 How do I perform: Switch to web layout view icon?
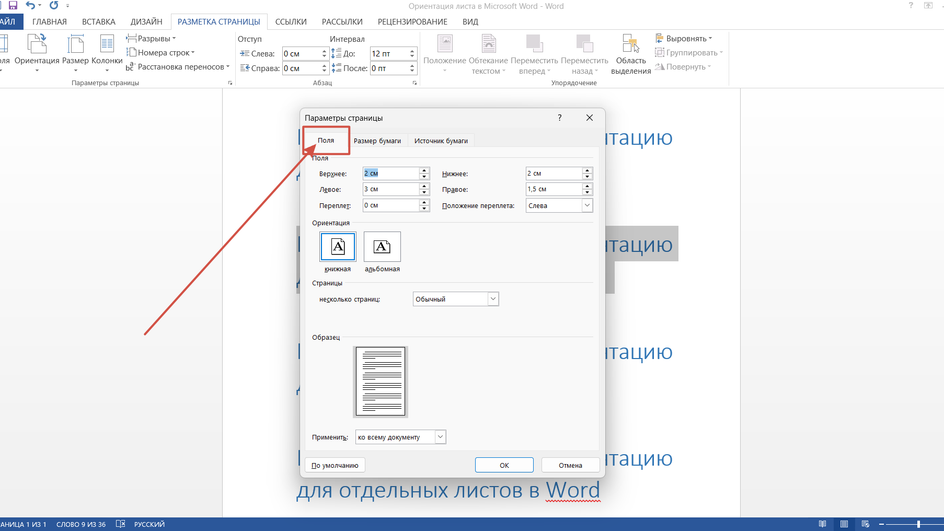point(865,524)
